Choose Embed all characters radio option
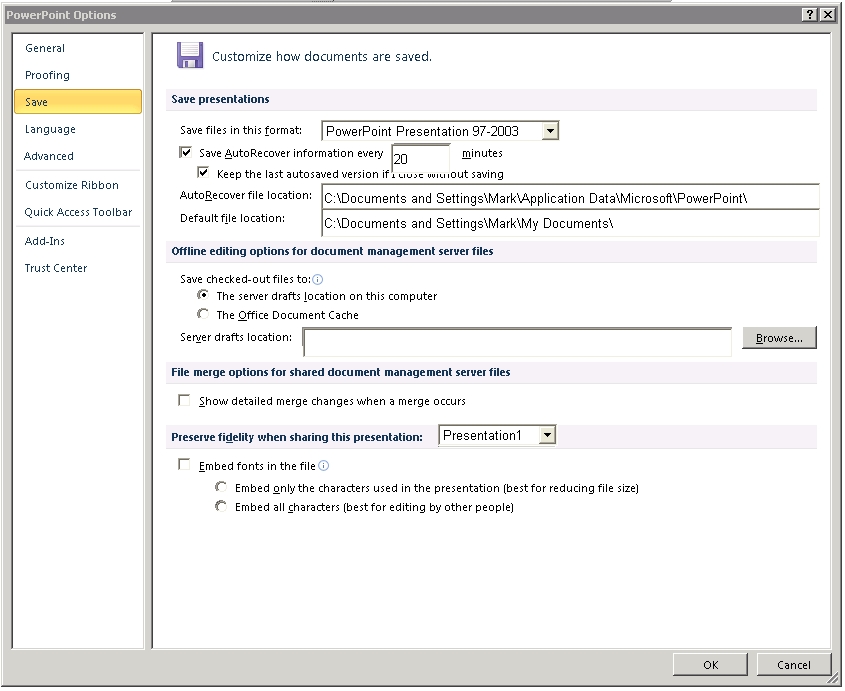This screenshot has width=845, height=691. (x=221, y=507)
